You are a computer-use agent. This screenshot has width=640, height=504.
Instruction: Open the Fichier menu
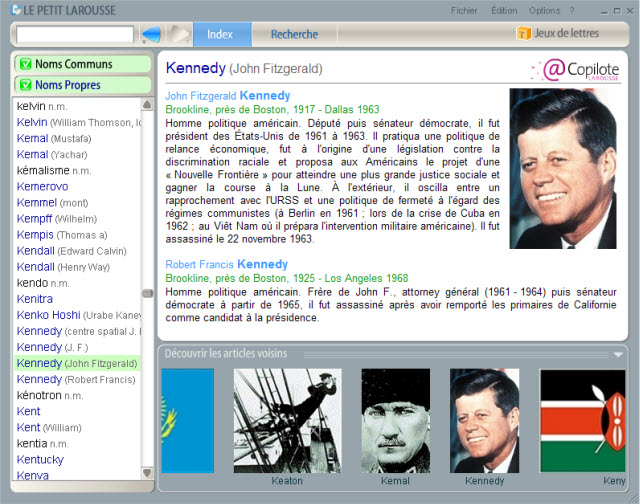click(464, 10)
